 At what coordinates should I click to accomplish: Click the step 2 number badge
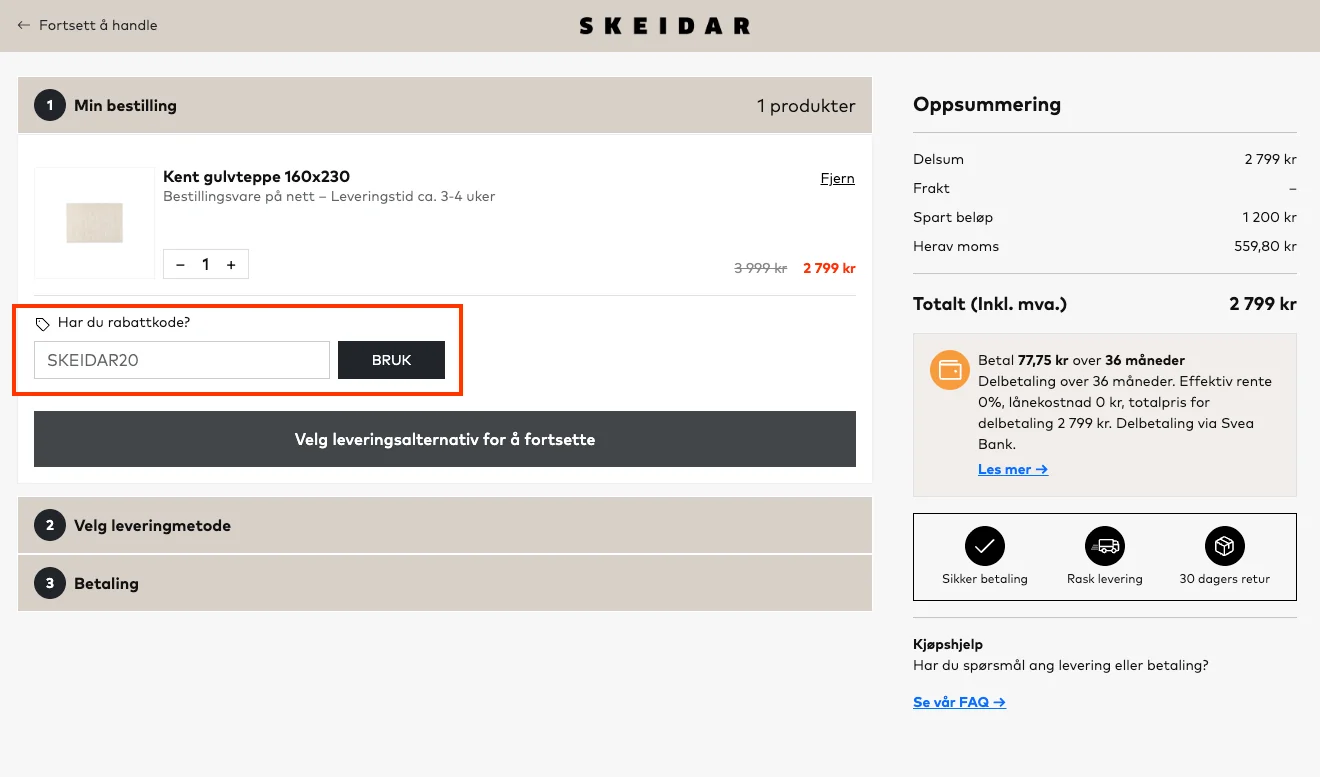[50, 525]
